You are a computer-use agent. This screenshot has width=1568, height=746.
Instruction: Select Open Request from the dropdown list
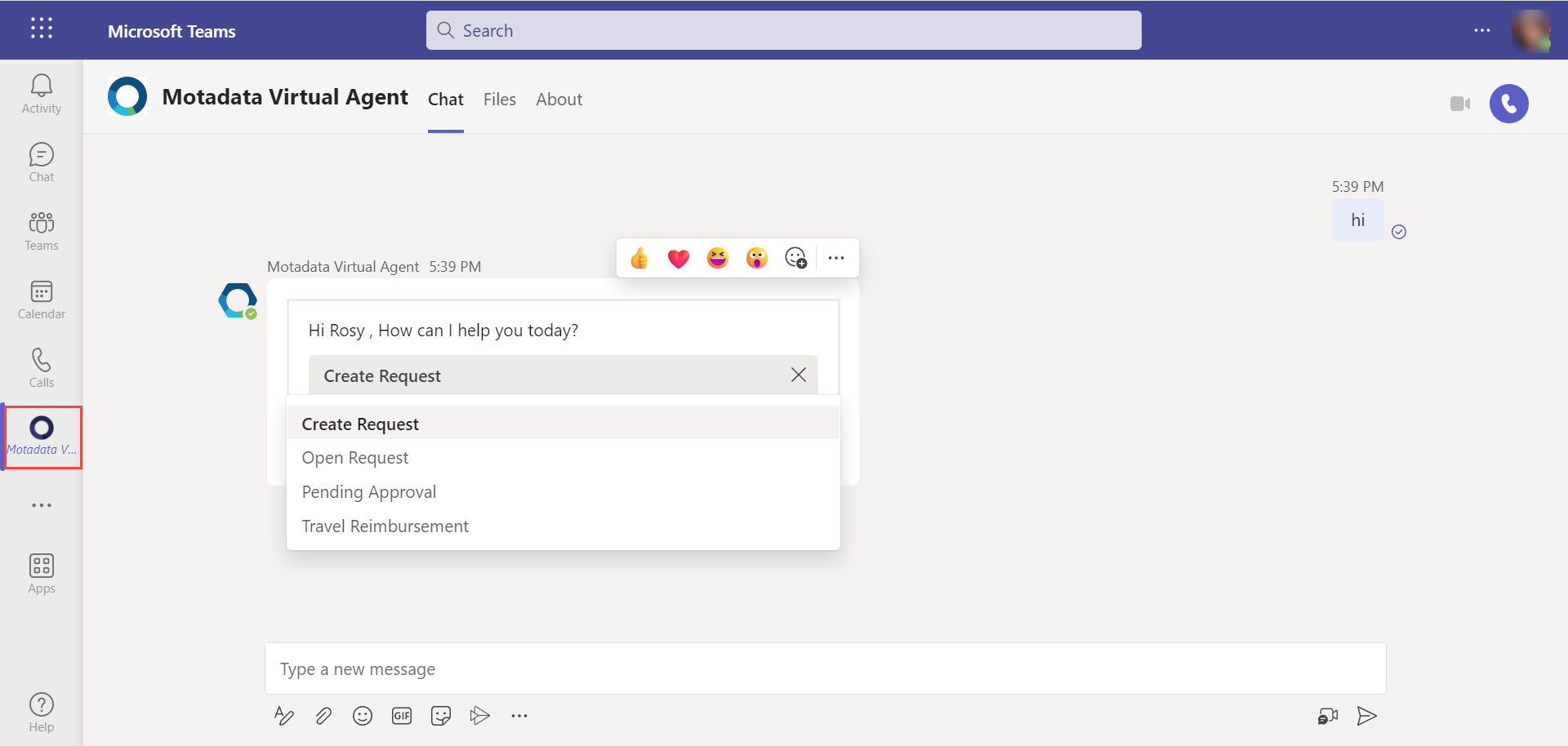tap(355, 457)
